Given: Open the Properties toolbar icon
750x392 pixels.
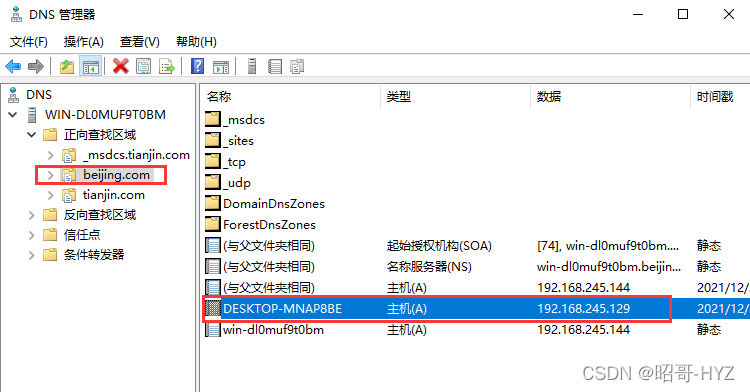Looking at the screenshot, I should pos(143,66).
